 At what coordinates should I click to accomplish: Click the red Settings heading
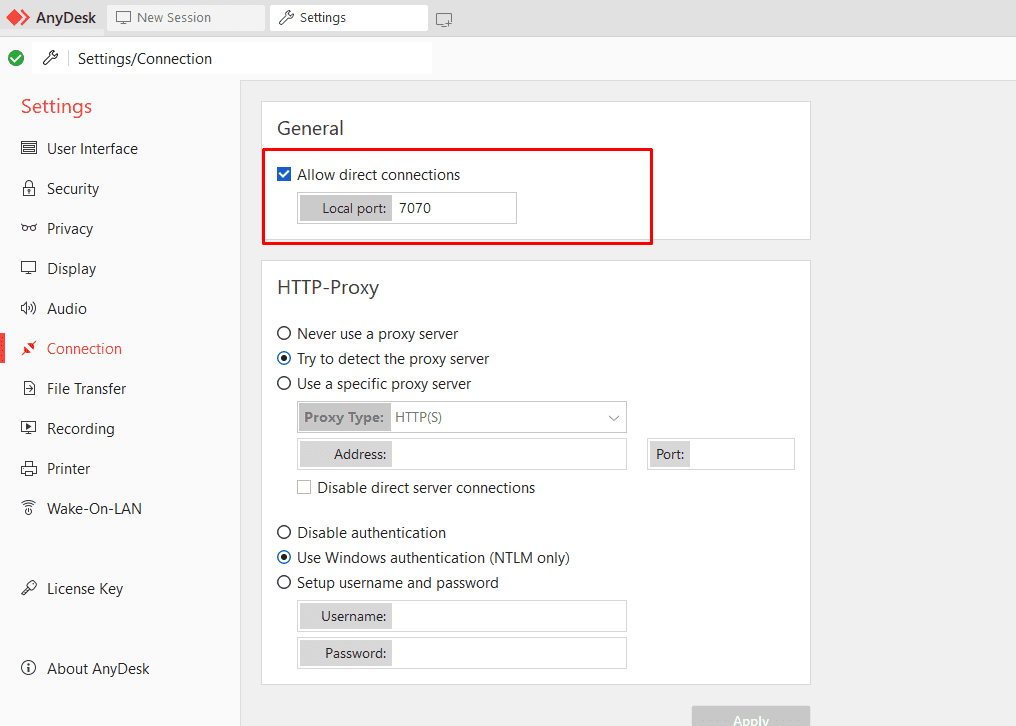[56, 106]
